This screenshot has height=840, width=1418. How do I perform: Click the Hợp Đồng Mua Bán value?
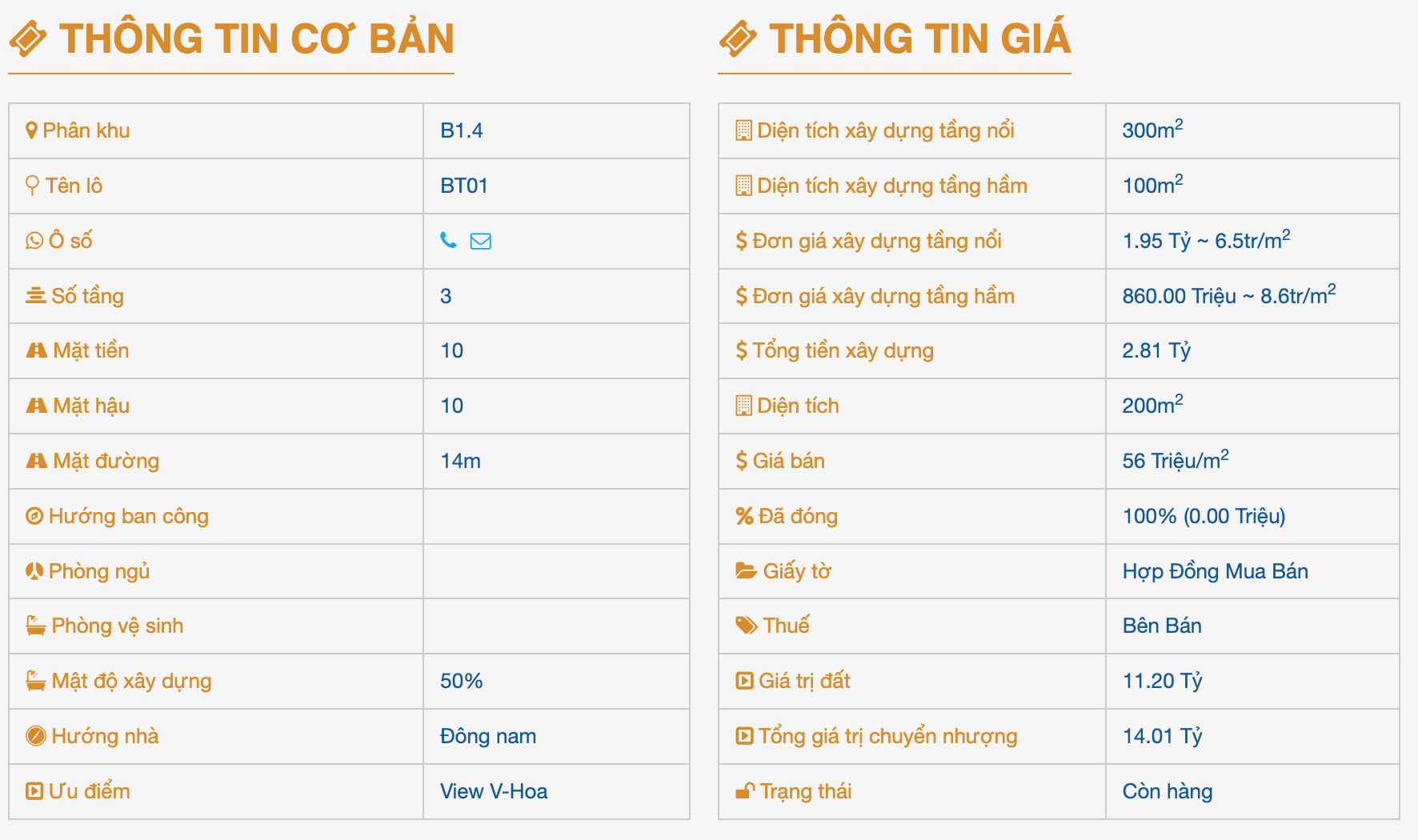coord(1216,571)
